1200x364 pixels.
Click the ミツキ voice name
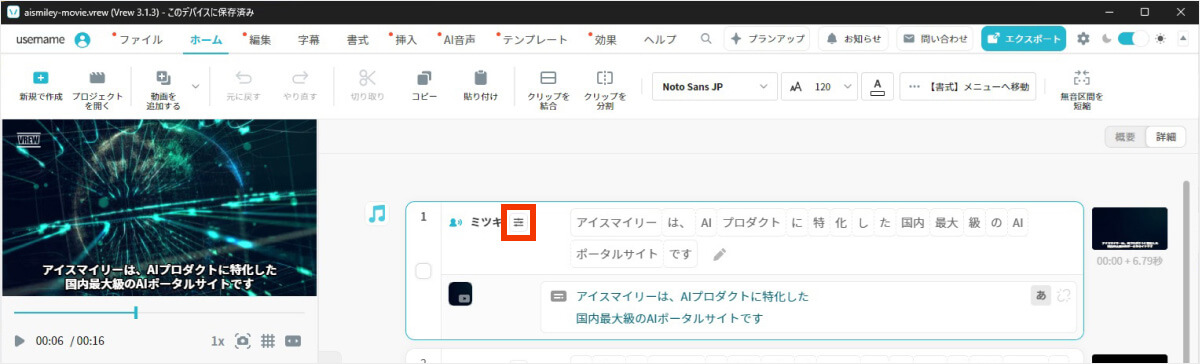[x=487, y=222]
